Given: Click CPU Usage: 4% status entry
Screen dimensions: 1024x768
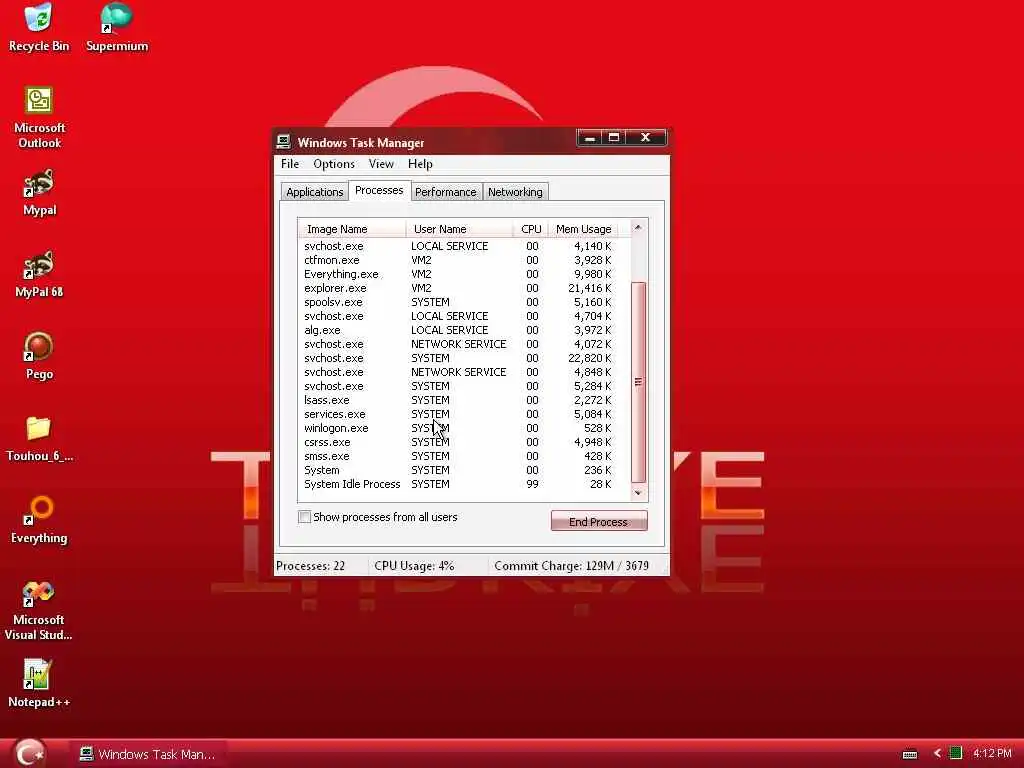Looking at the screenshot, I should tap(414, 566).
